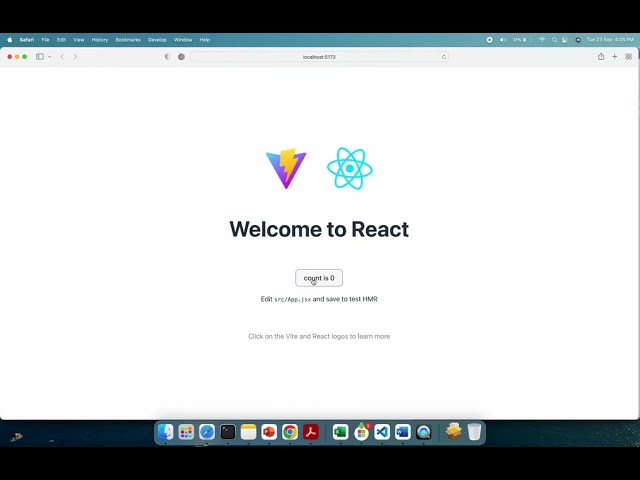
Task: Click the Safari icon in the dock
Action: click(x=207, y=432)
